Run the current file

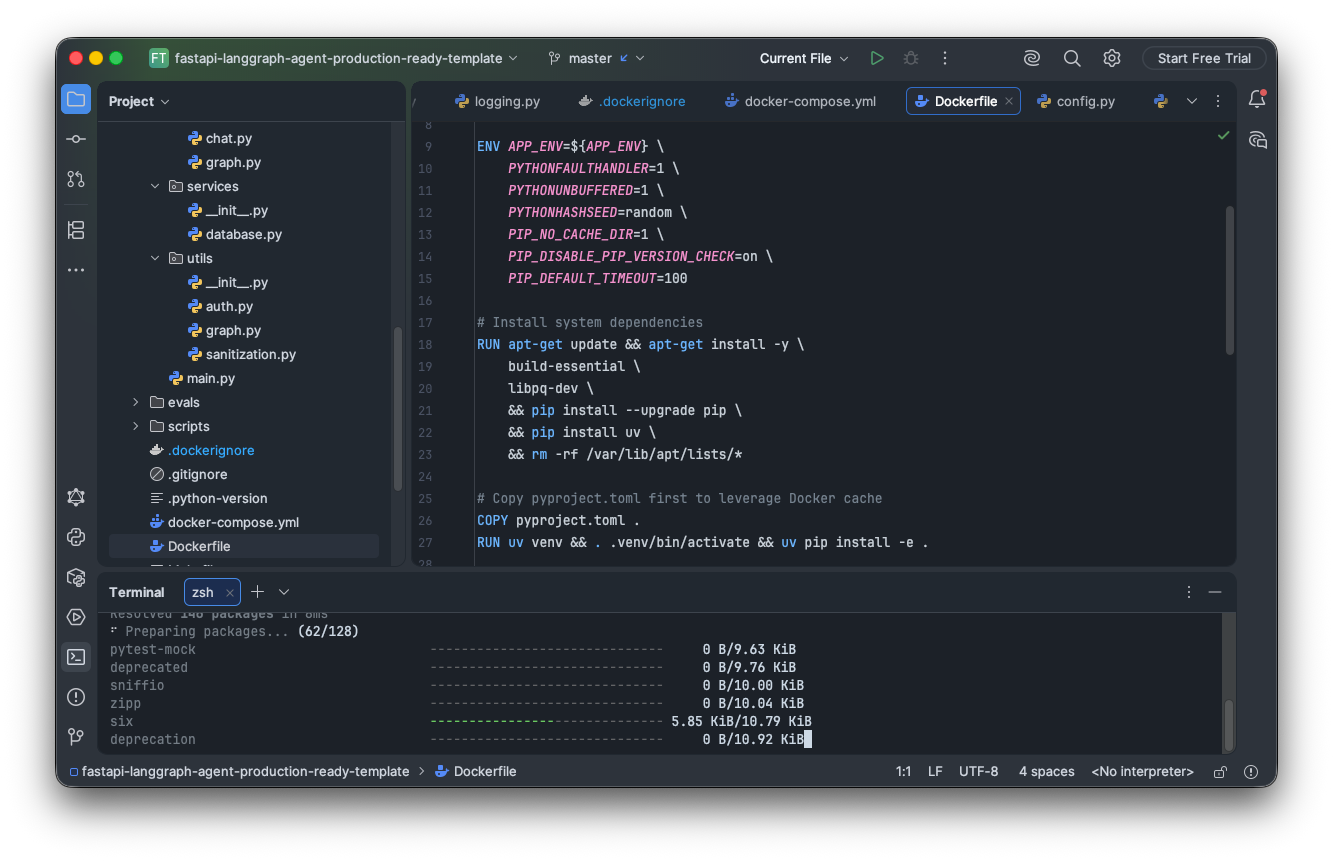point(877,58)
